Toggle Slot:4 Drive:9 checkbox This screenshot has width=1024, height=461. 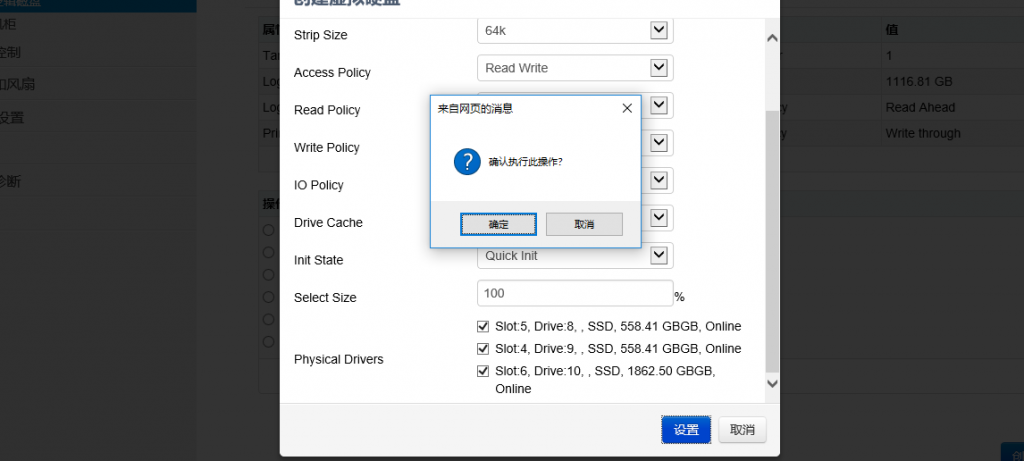[x=484, y=349]
